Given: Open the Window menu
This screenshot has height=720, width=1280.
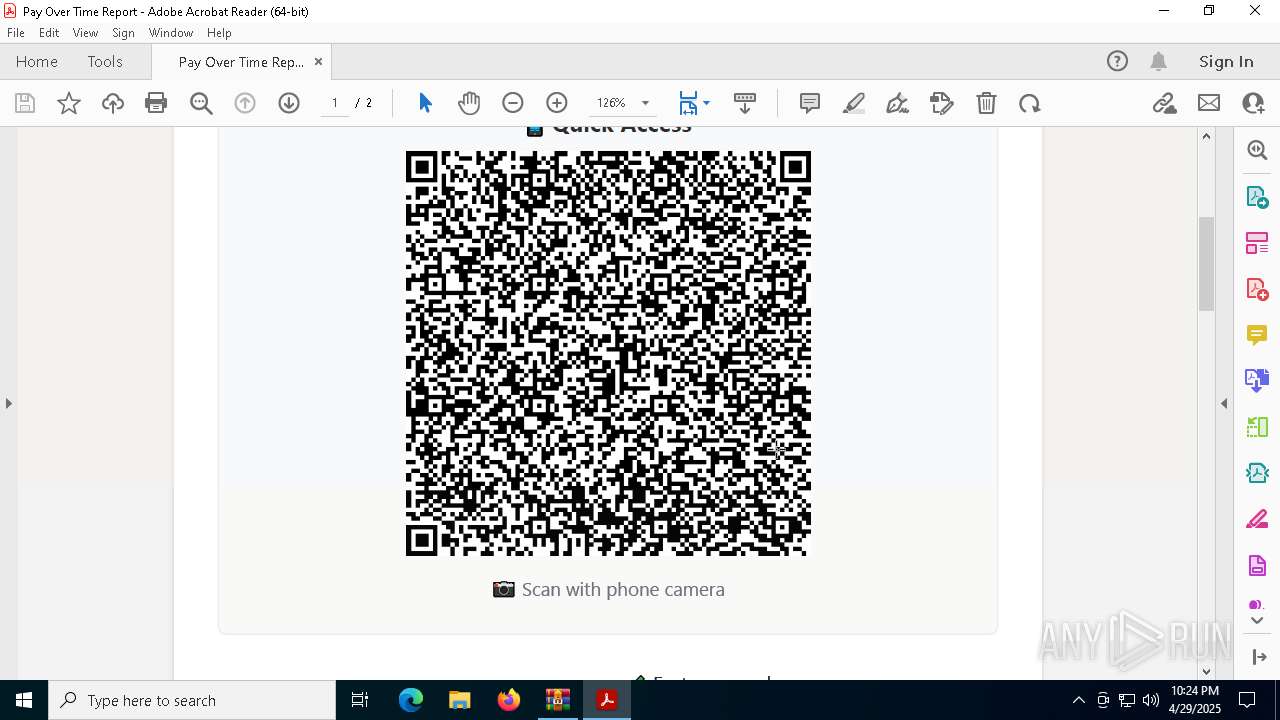Looking at the screenshot, I should pos(171,32).
